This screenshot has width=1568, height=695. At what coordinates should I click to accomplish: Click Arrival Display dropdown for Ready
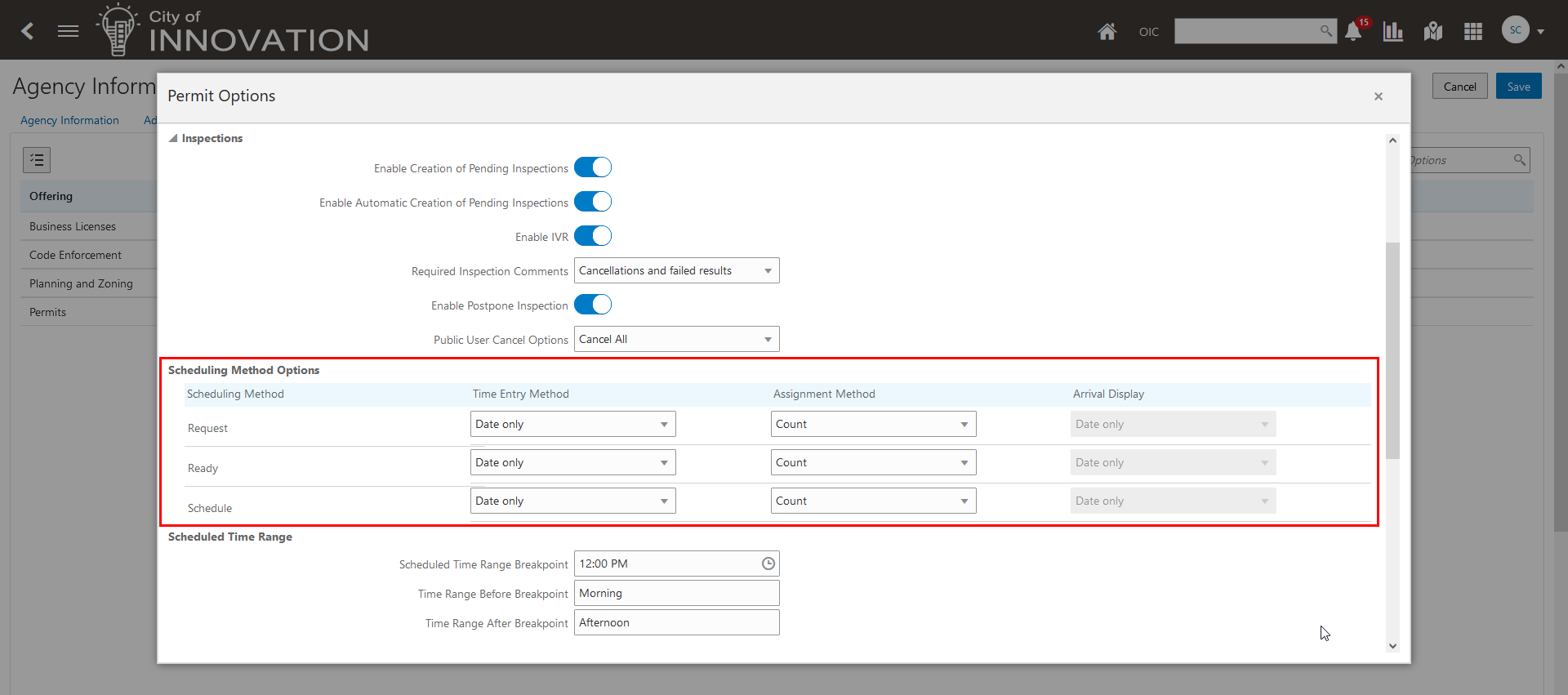click(x=1173, y=462)
